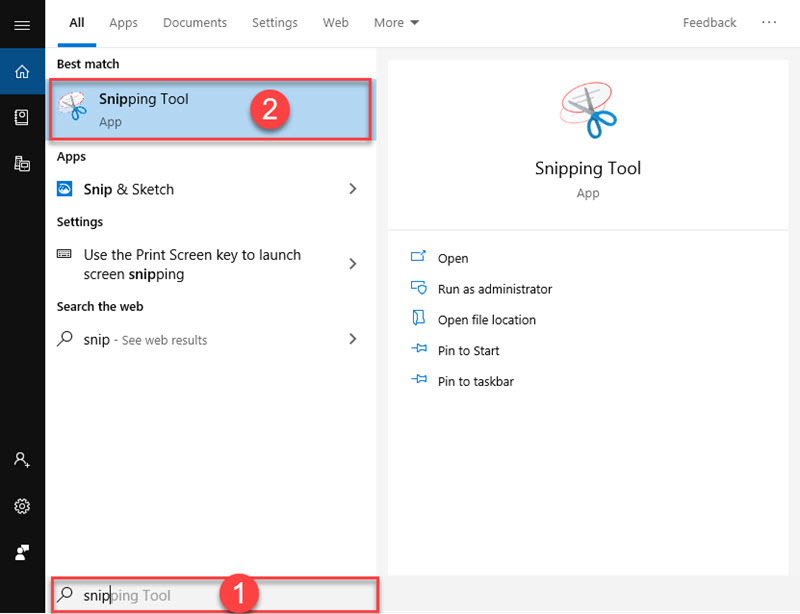Screen dimensions: 800x614
Task: Choose Run as administrator
Action: pyautogui.click(x=495, y=289)
